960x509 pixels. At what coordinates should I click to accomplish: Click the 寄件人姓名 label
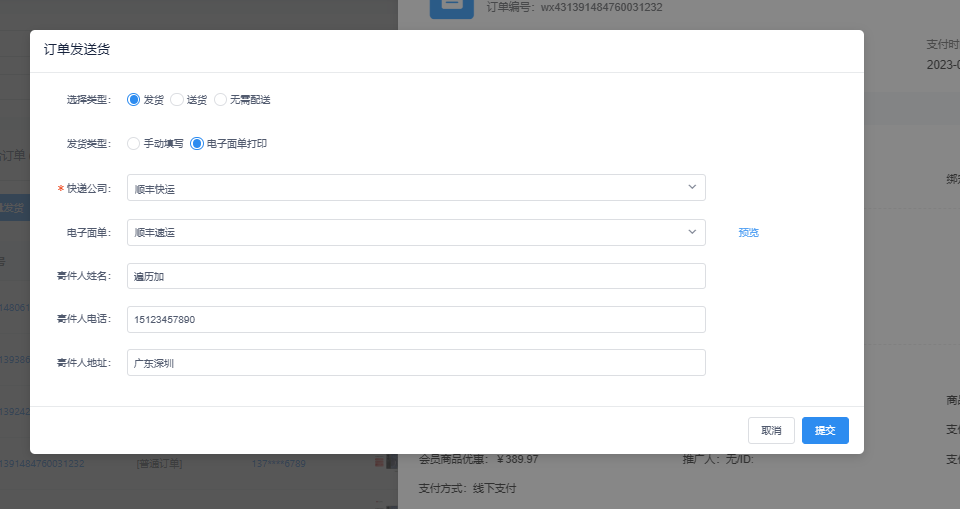point(84,276)
